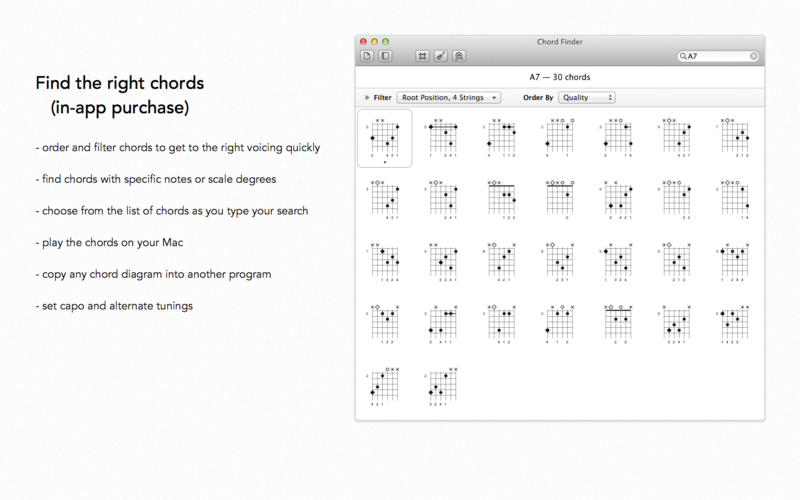Viewport: 800px width, 500px height.
Task: Select the fourth chord diagram in third row
Action: [560, 262]
